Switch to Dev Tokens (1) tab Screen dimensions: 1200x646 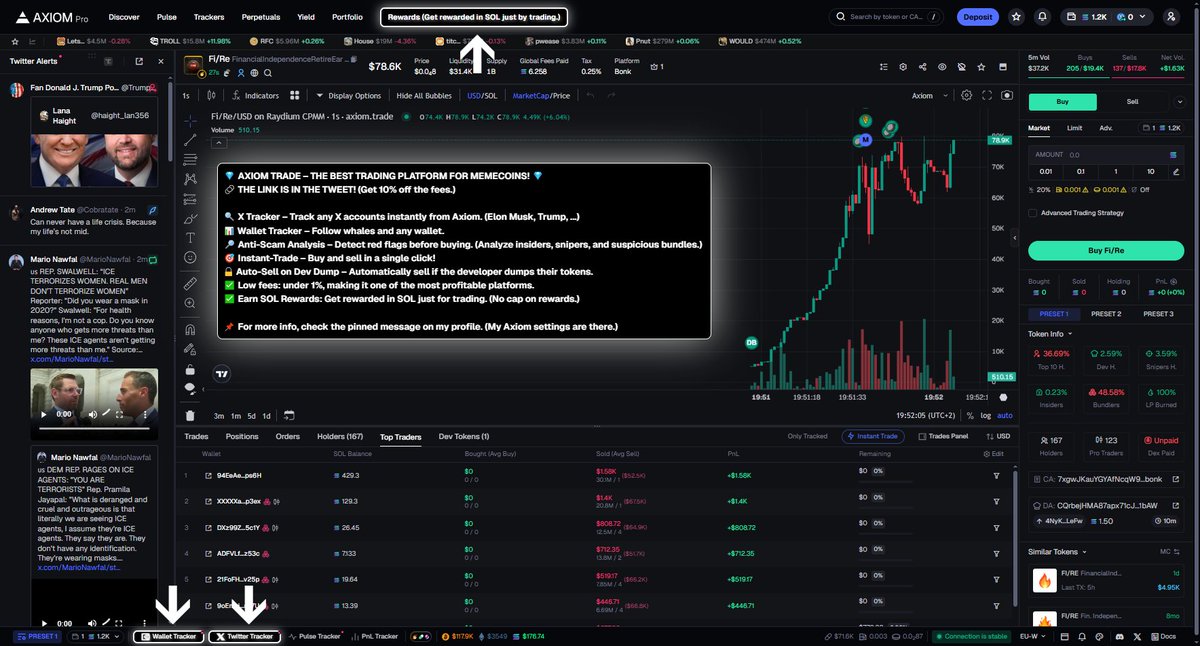464,436
